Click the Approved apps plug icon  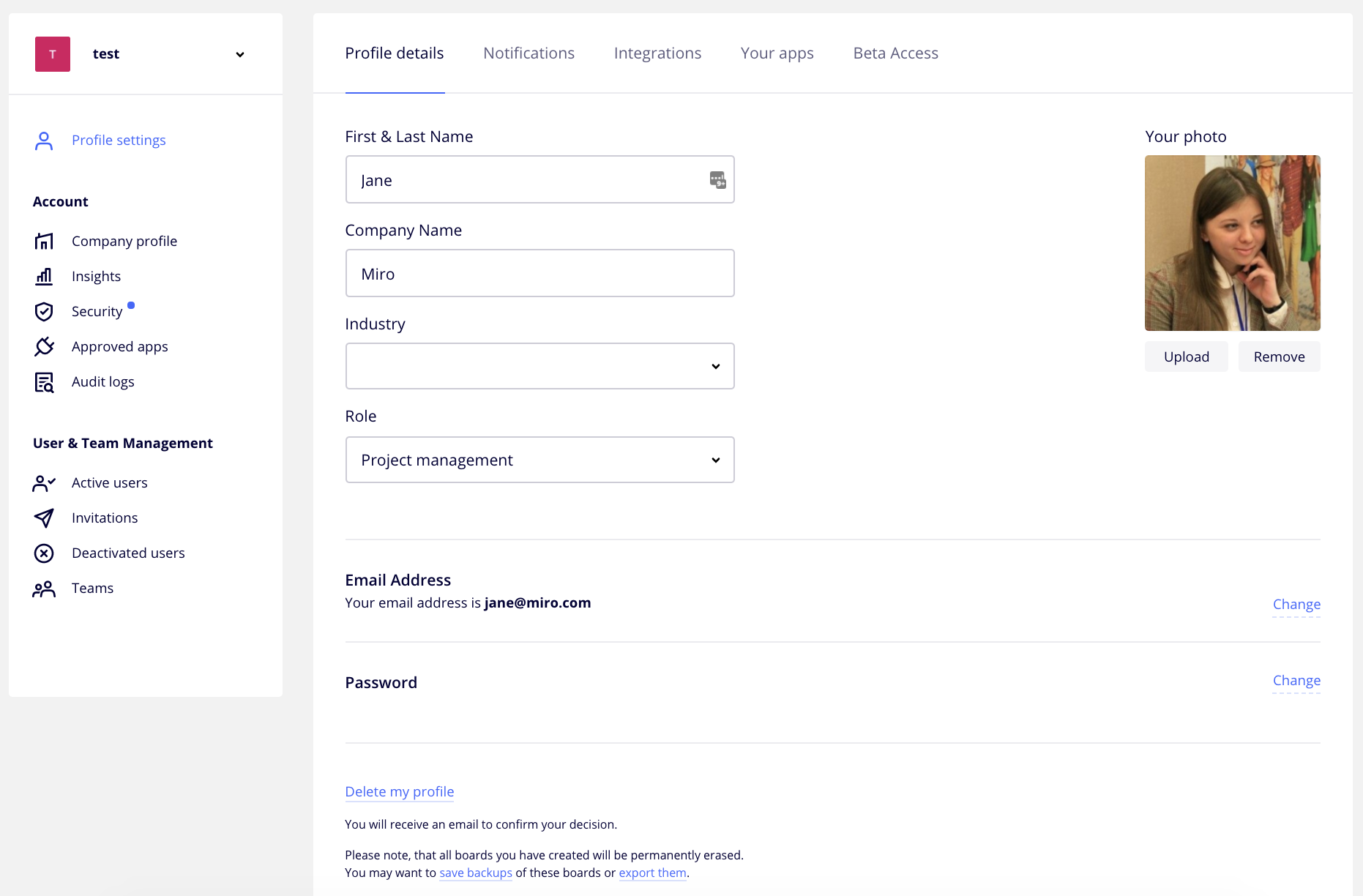(44, 346)
